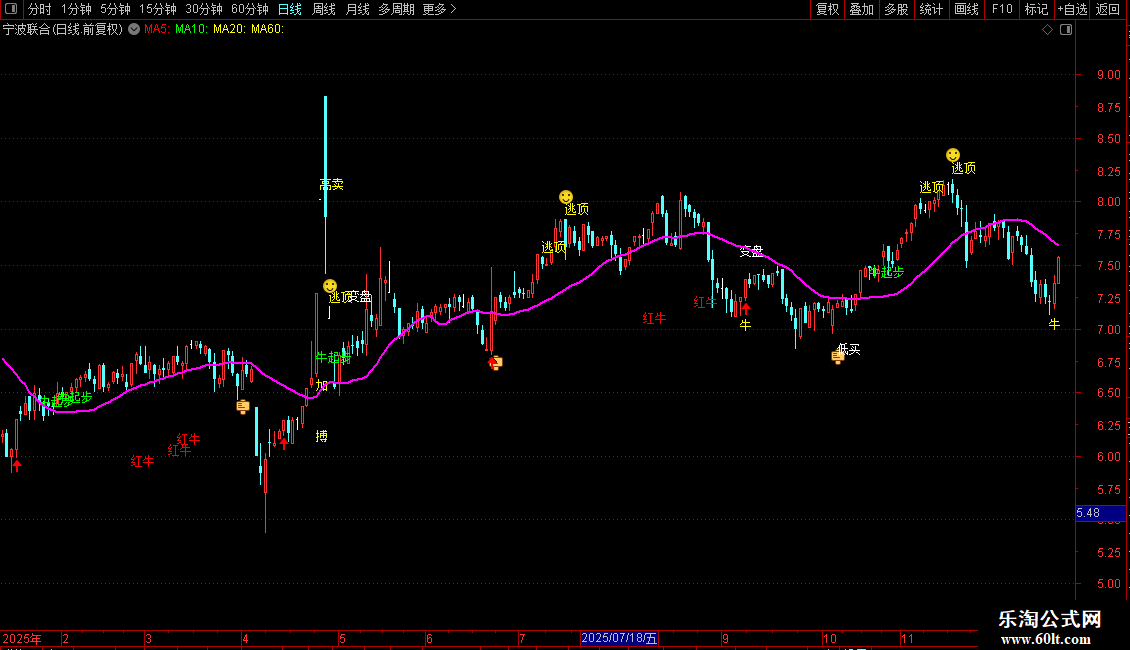The image size is (1130, 650).
Task: Click the diamond icon above the chart
Action: tap(1048, 30)
